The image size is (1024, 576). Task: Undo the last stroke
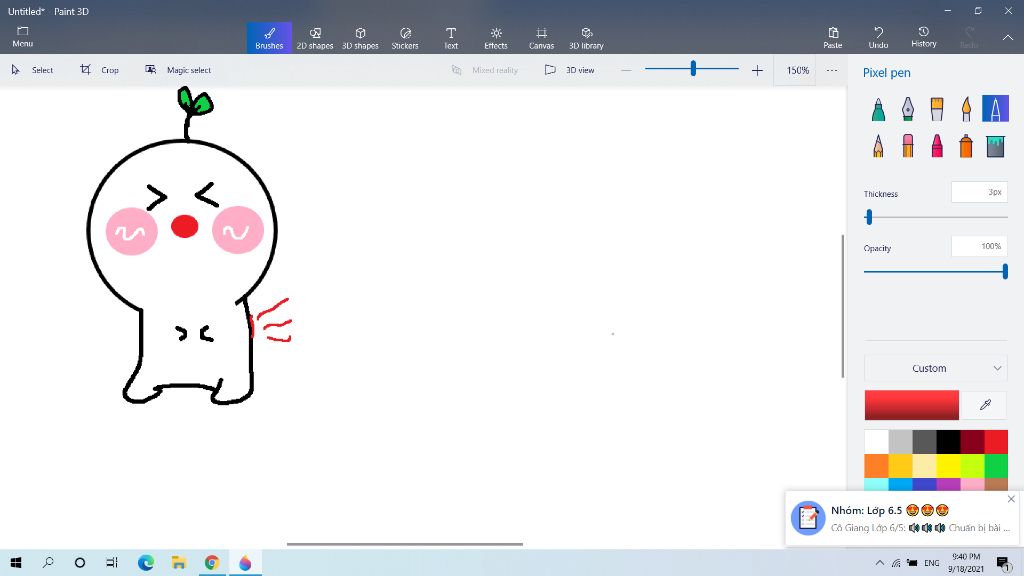[878, 37]
